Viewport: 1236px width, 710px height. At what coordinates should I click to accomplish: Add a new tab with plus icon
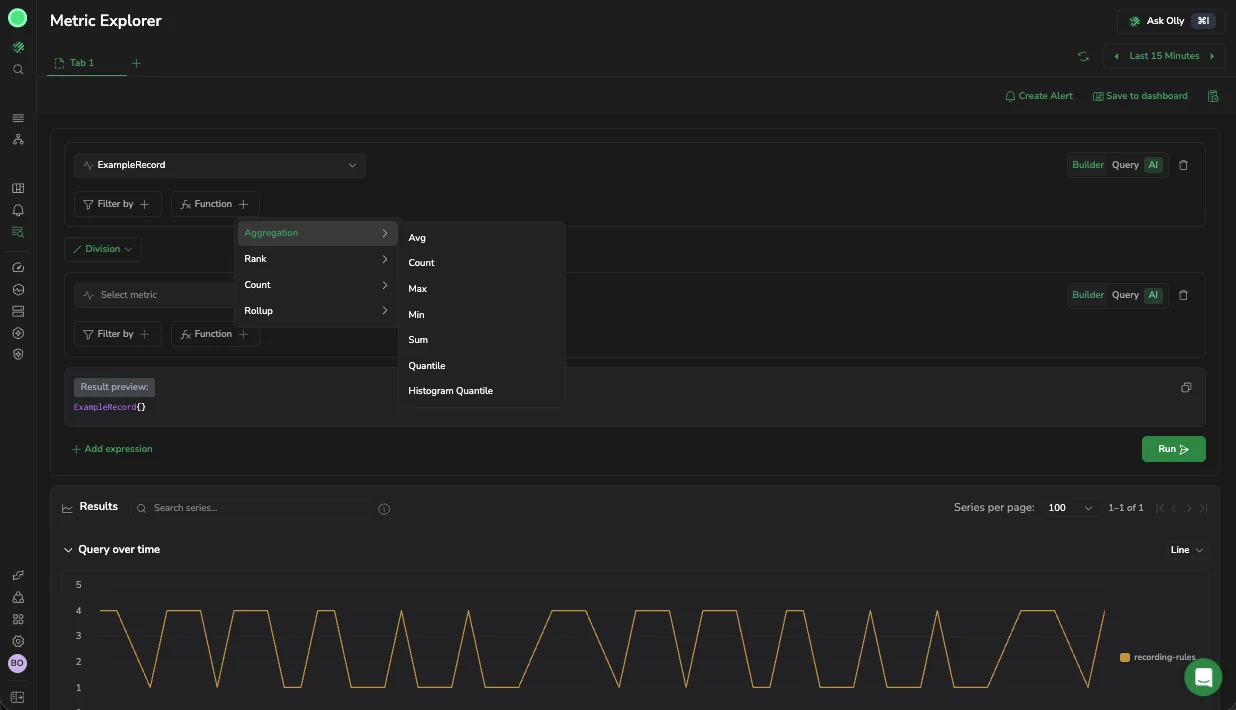(x=137, y=63)
